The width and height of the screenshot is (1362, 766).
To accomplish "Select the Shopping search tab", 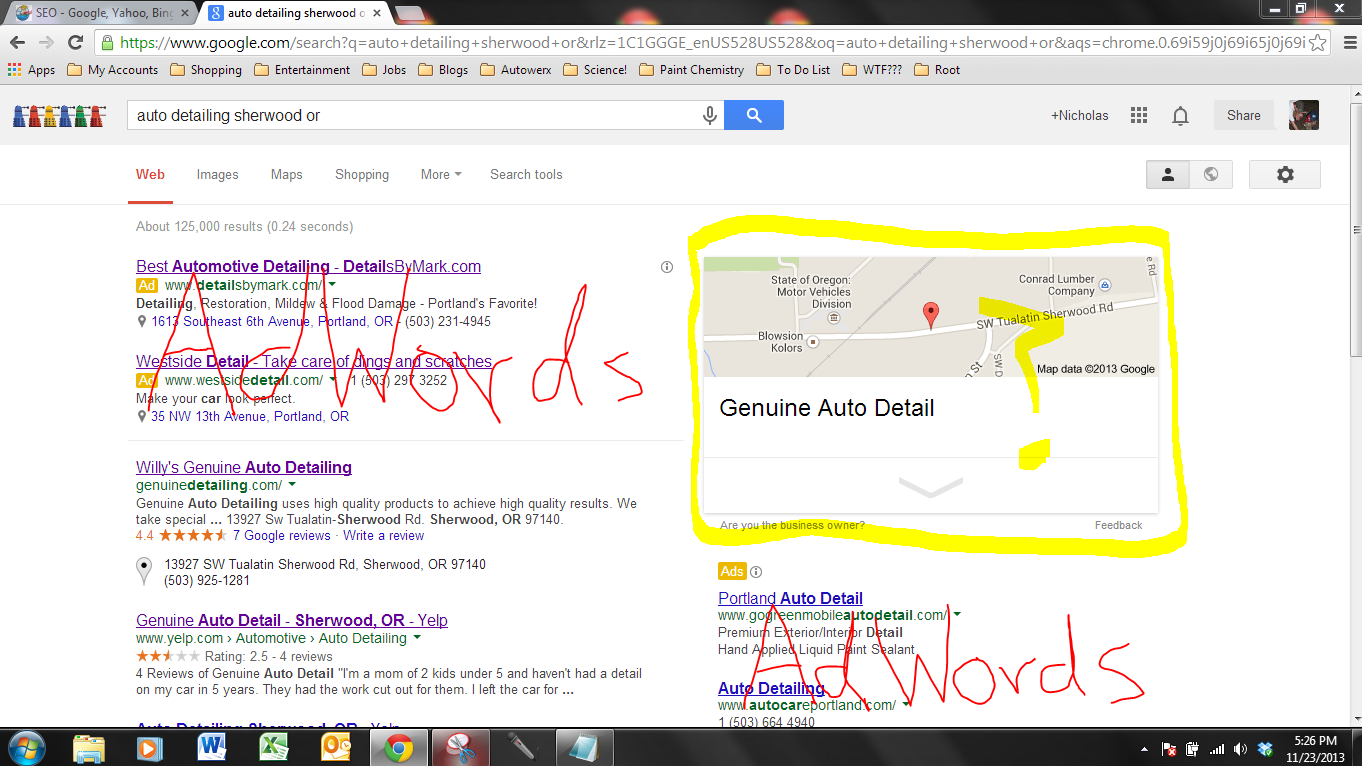I will [x=362, y=174].
